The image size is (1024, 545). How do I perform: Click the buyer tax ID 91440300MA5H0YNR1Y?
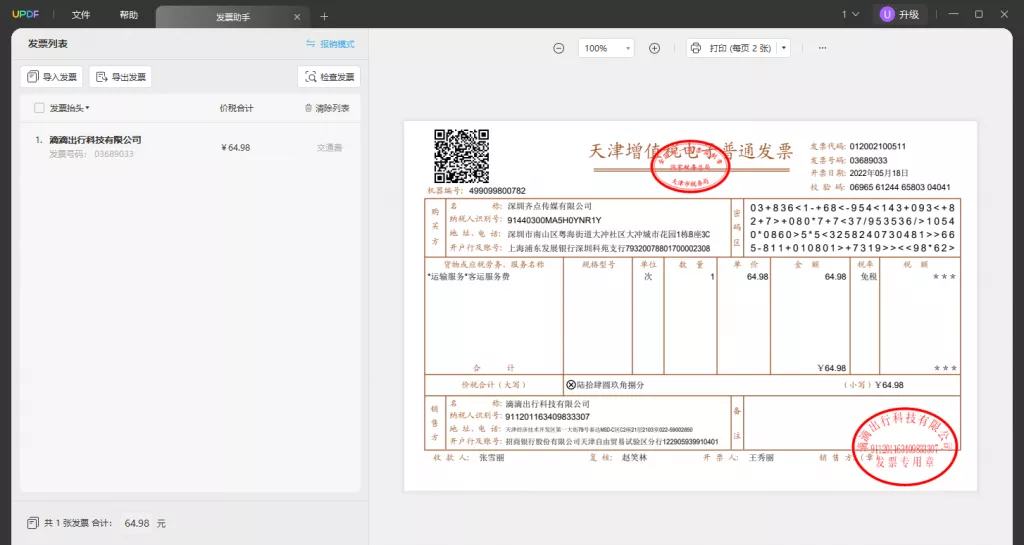pos(554,221)
